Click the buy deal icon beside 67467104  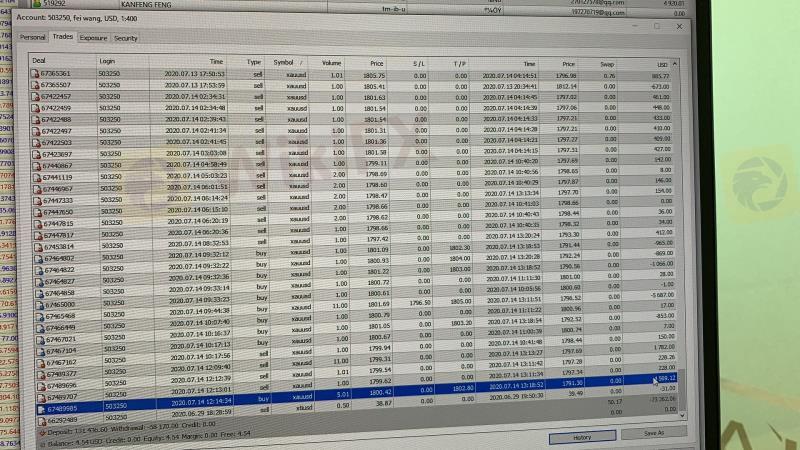coord(40,351)
